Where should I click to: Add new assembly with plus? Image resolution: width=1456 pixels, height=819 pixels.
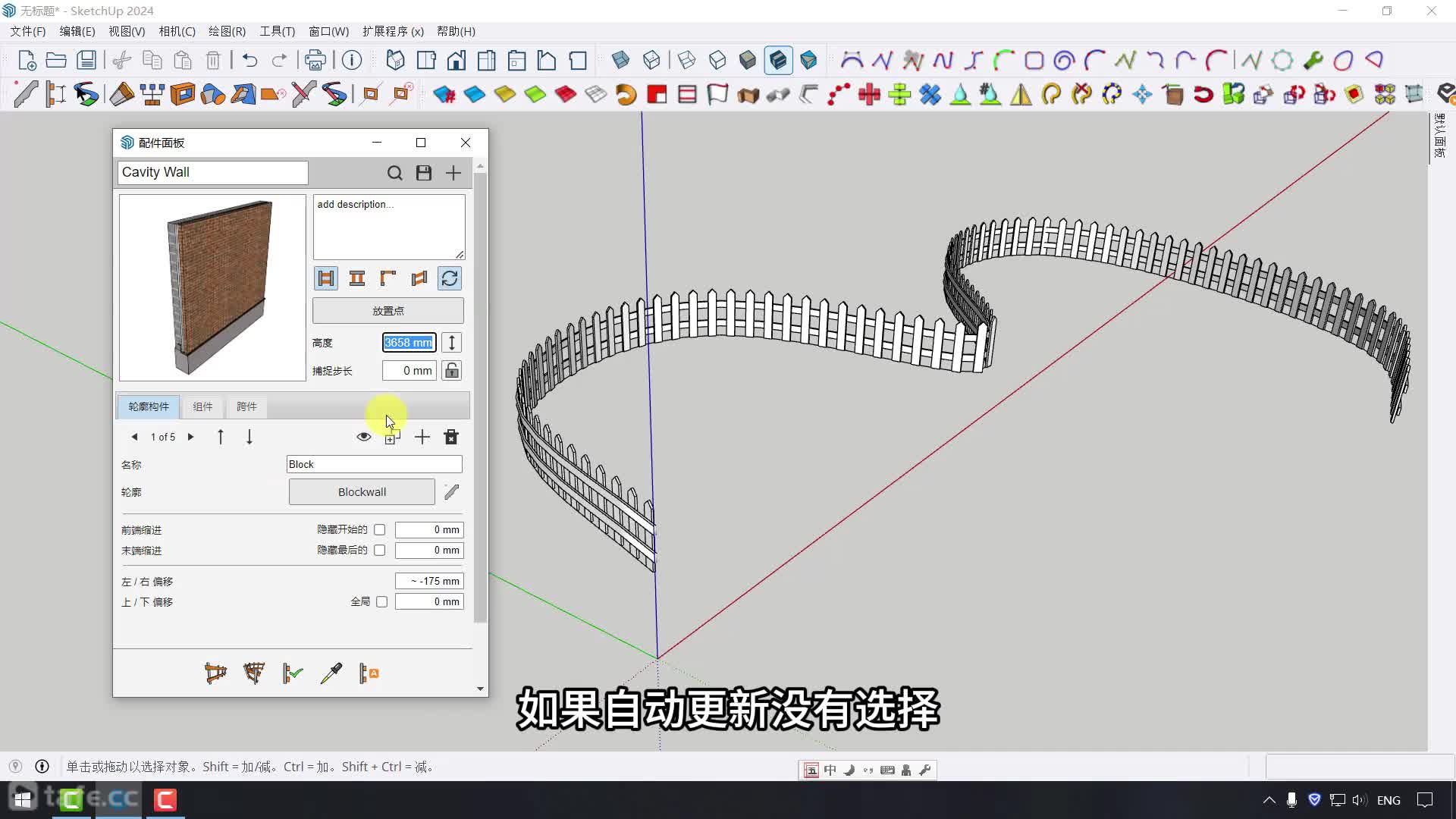click(453, 173)
